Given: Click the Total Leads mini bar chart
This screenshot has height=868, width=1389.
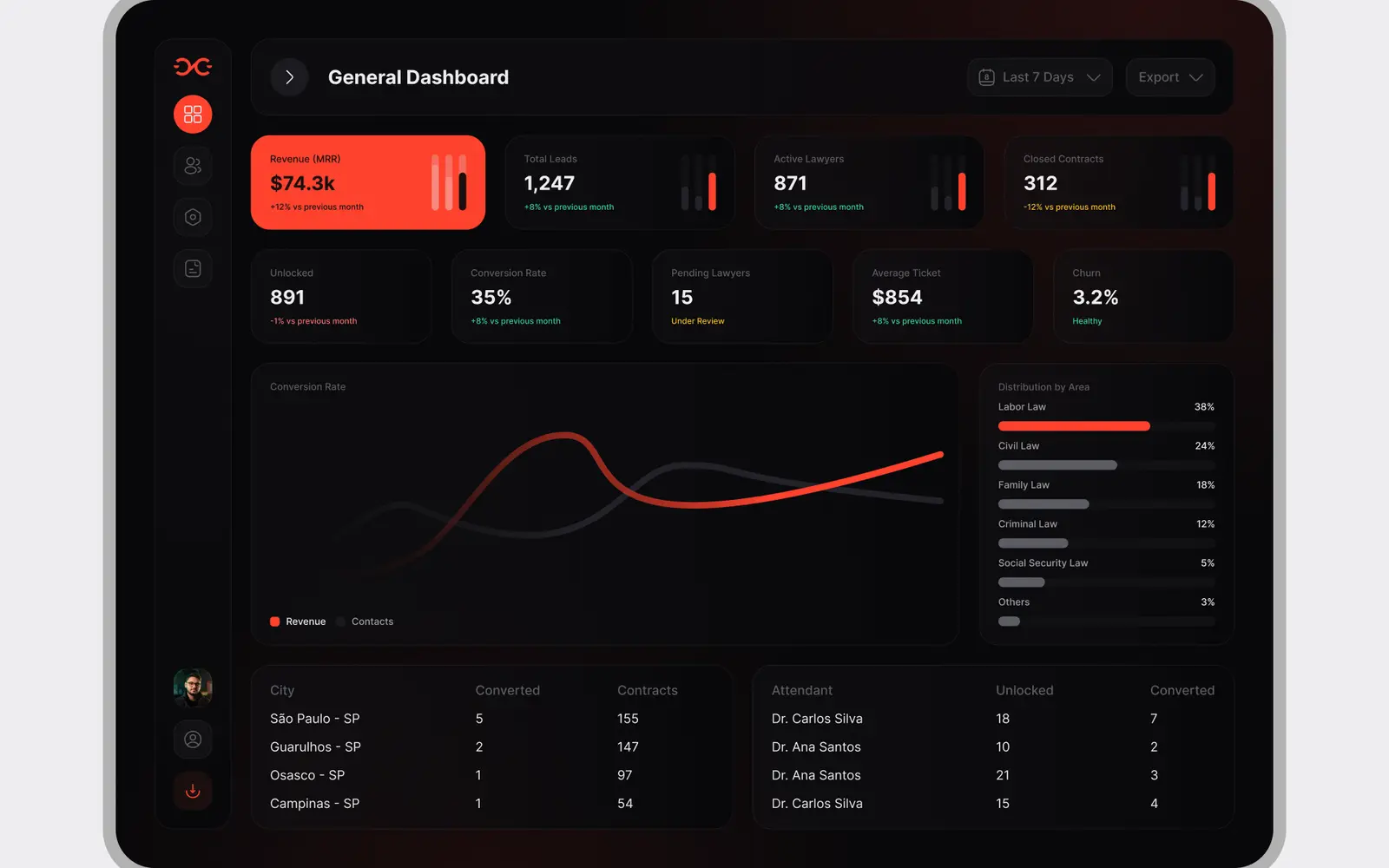Looking at the screenshot, I should [699, 182].
